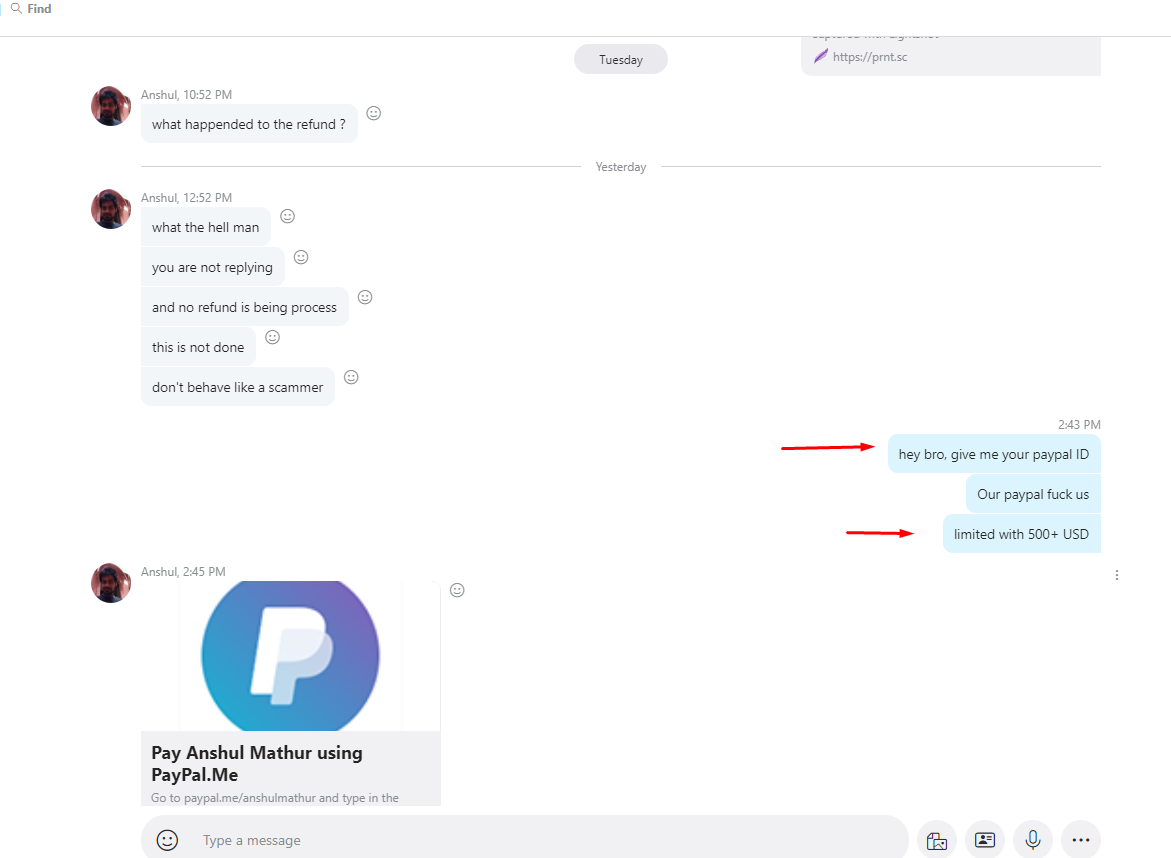This screenshot has height=858, width=1171.
Task: Select the 'you are not replying' bubble
Action: pyautogui.click(x=212, y=267)
